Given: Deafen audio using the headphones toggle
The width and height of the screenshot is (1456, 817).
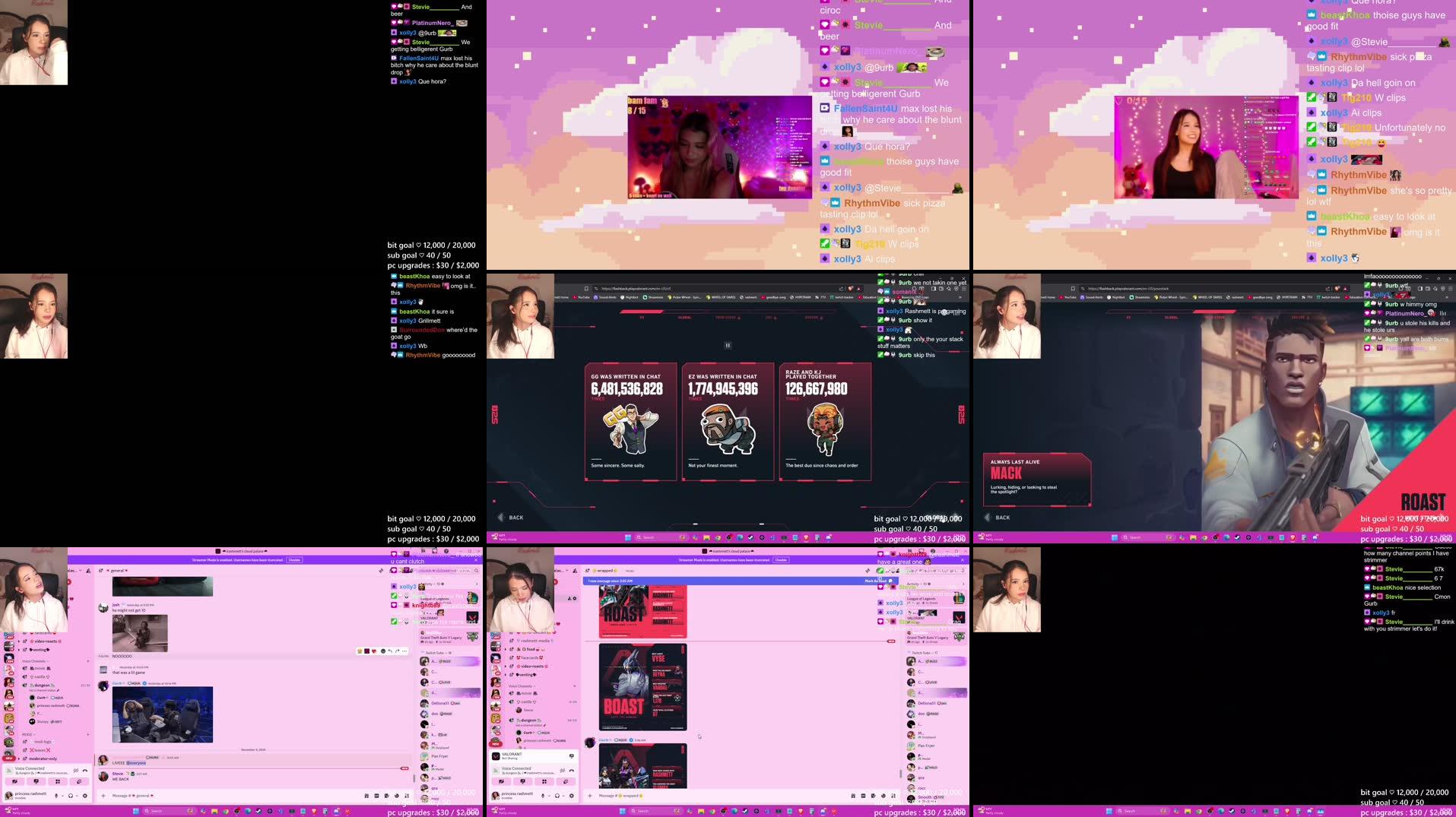Looking at the screenshot, I should pos(71,796).
